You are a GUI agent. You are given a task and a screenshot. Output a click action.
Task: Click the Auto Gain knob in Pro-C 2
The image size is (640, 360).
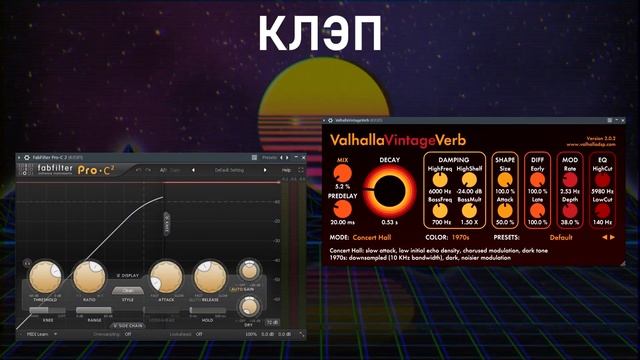pyautogui.click(x=249, y=271)
